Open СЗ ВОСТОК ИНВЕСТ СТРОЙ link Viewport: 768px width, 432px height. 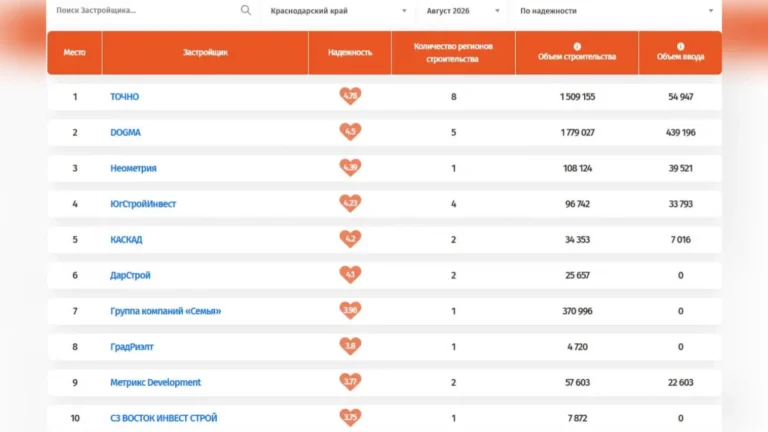164,418
